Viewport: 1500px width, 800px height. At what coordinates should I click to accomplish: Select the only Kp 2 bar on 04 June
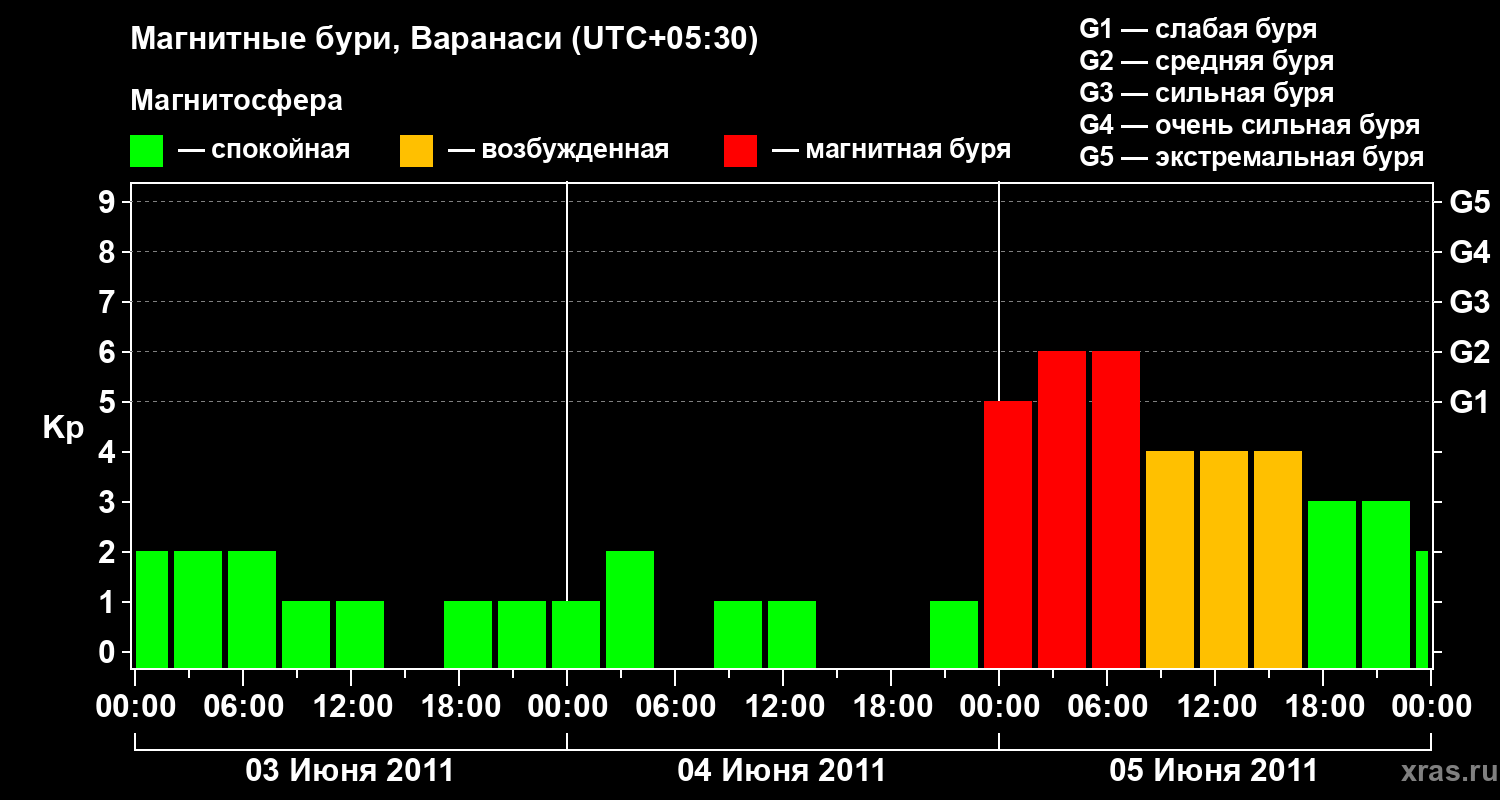630,610
